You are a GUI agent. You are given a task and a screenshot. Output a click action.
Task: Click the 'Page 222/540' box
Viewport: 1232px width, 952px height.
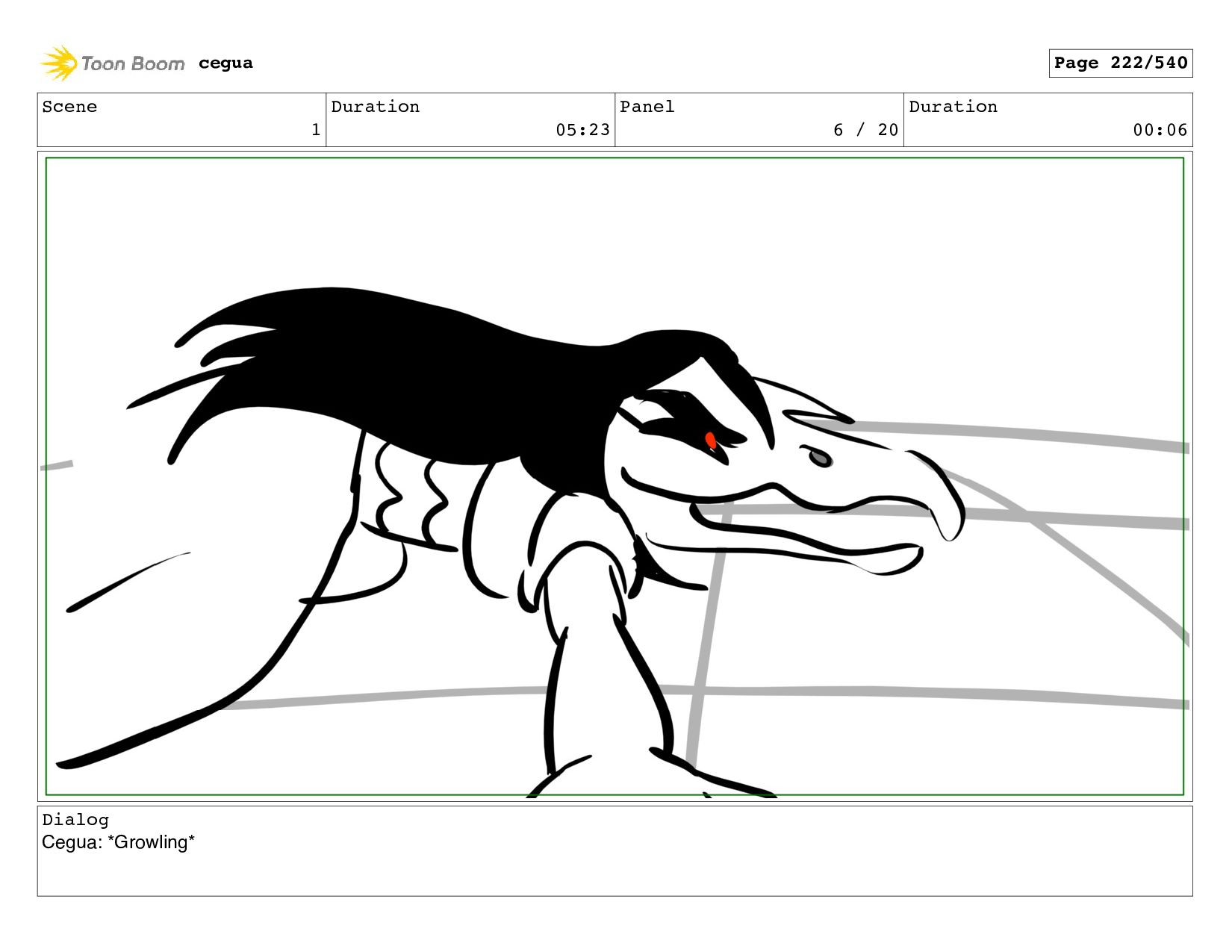1120,63
